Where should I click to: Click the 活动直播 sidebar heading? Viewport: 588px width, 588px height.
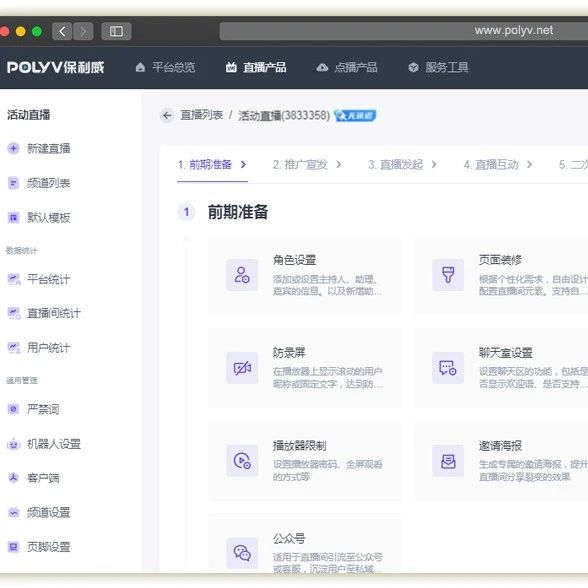coord(28,115)
